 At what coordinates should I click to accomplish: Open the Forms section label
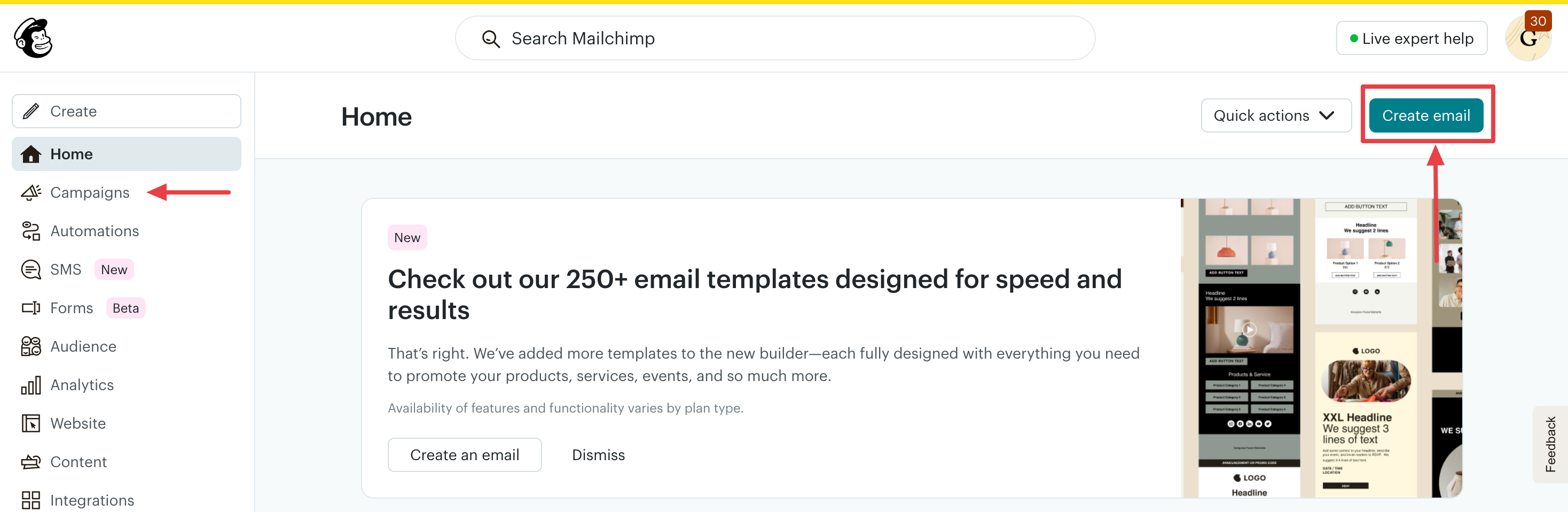[x=71, y=308]
